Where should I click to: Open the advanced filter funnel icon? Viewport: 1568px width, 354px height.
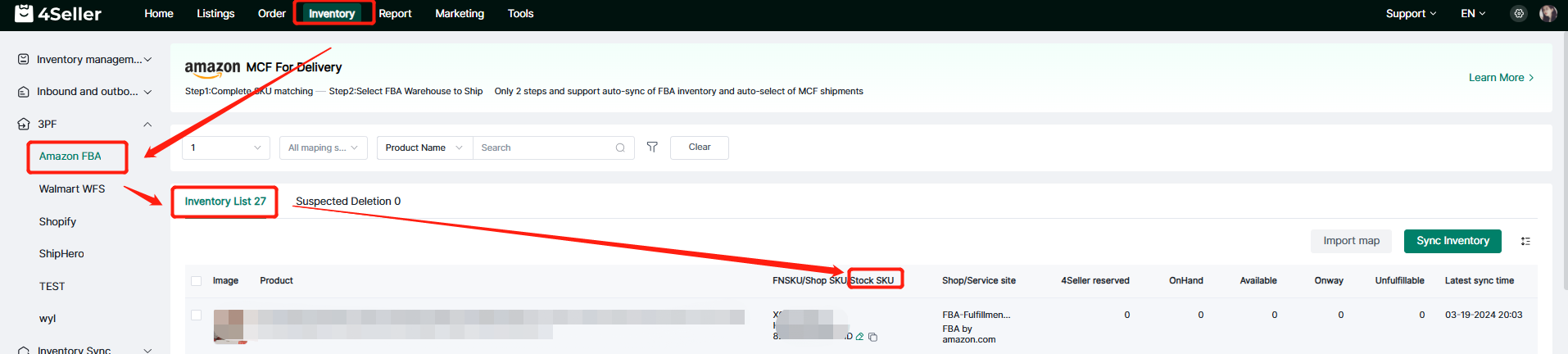click(x=652, y=147)
